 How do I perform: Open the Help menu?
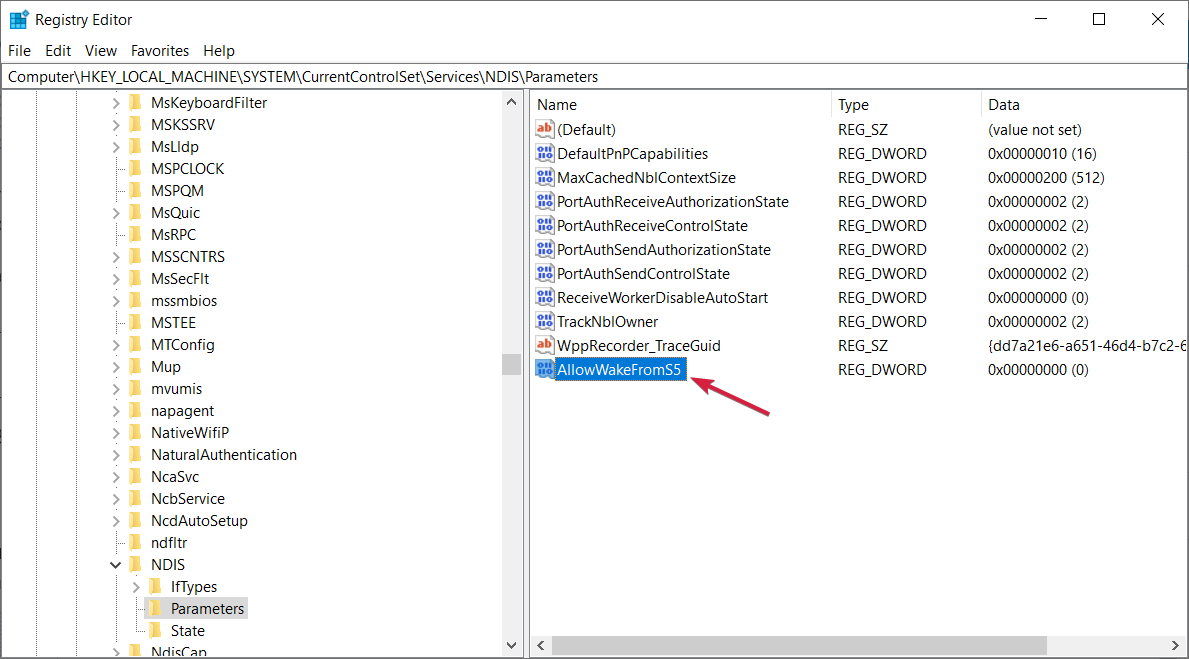pos(218,51)
